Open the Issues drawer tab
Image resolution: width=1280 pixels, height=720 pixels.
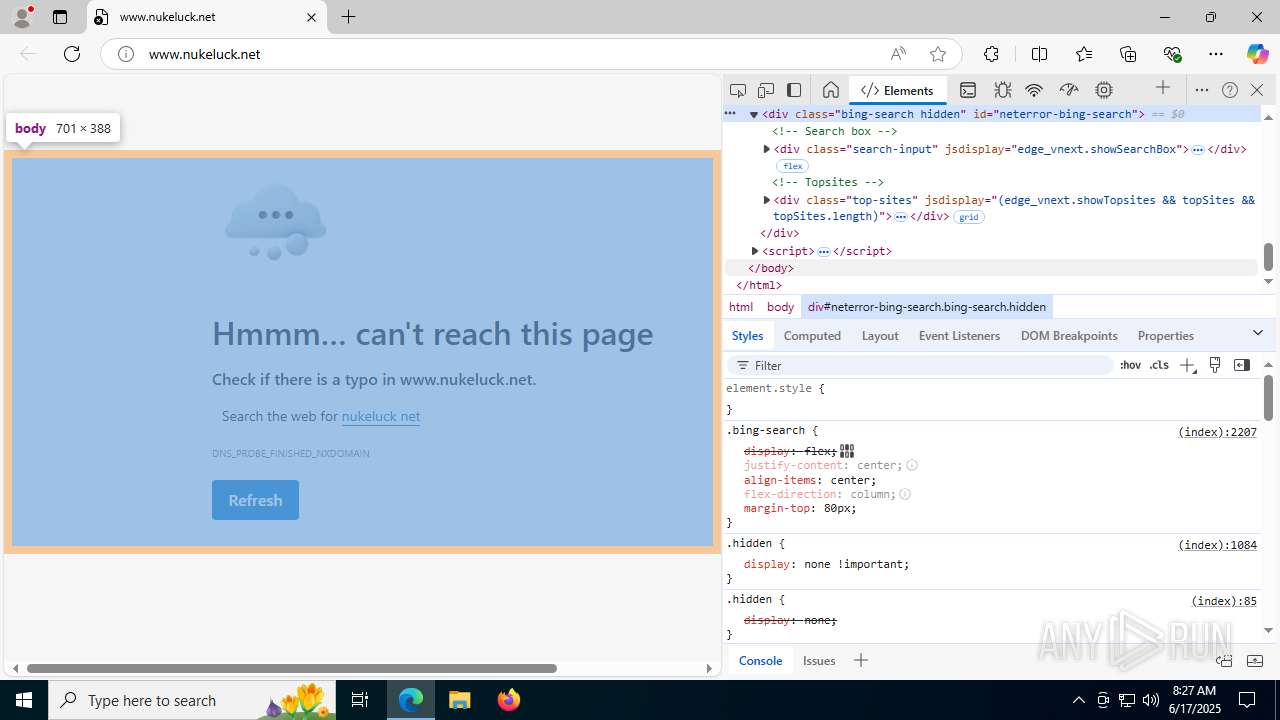tap(819, 661)
